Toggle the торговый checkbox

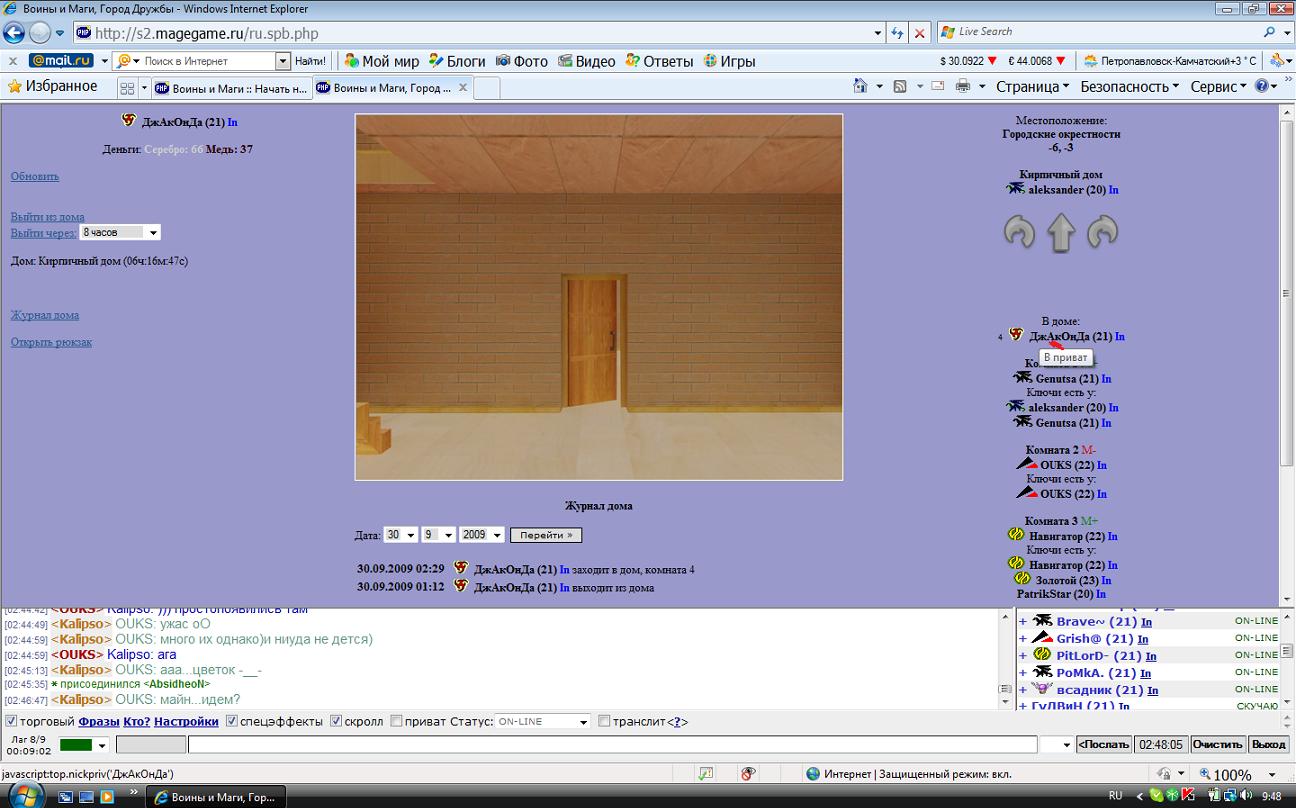pos(11,721)
